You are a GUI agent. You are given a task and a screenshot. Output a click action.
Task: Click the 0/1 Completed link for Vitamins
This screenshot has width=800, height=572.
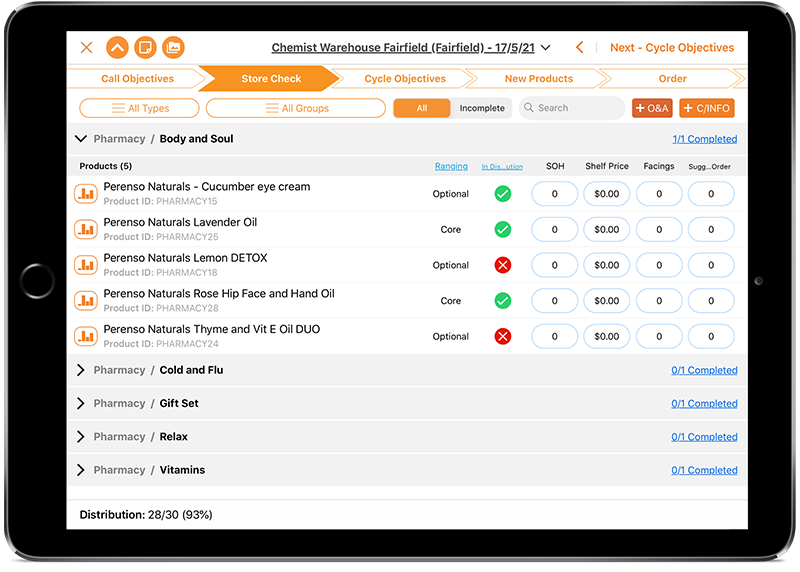[x=704, y=470]
